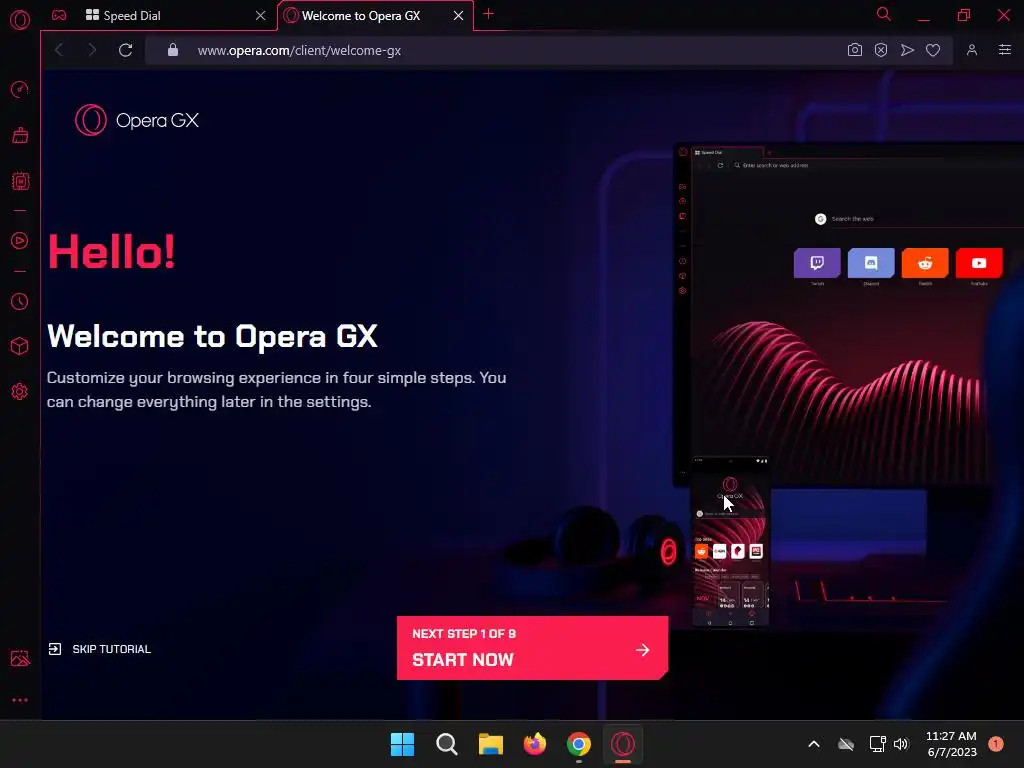Open Easy Setup sliders icon
This screenshot has width=1024, height=768.
coord(1004,50)
